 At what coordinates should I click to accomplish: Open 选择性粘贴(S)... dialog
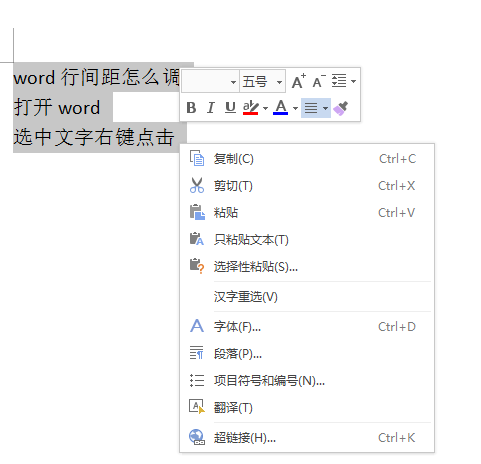coord(307,267)
